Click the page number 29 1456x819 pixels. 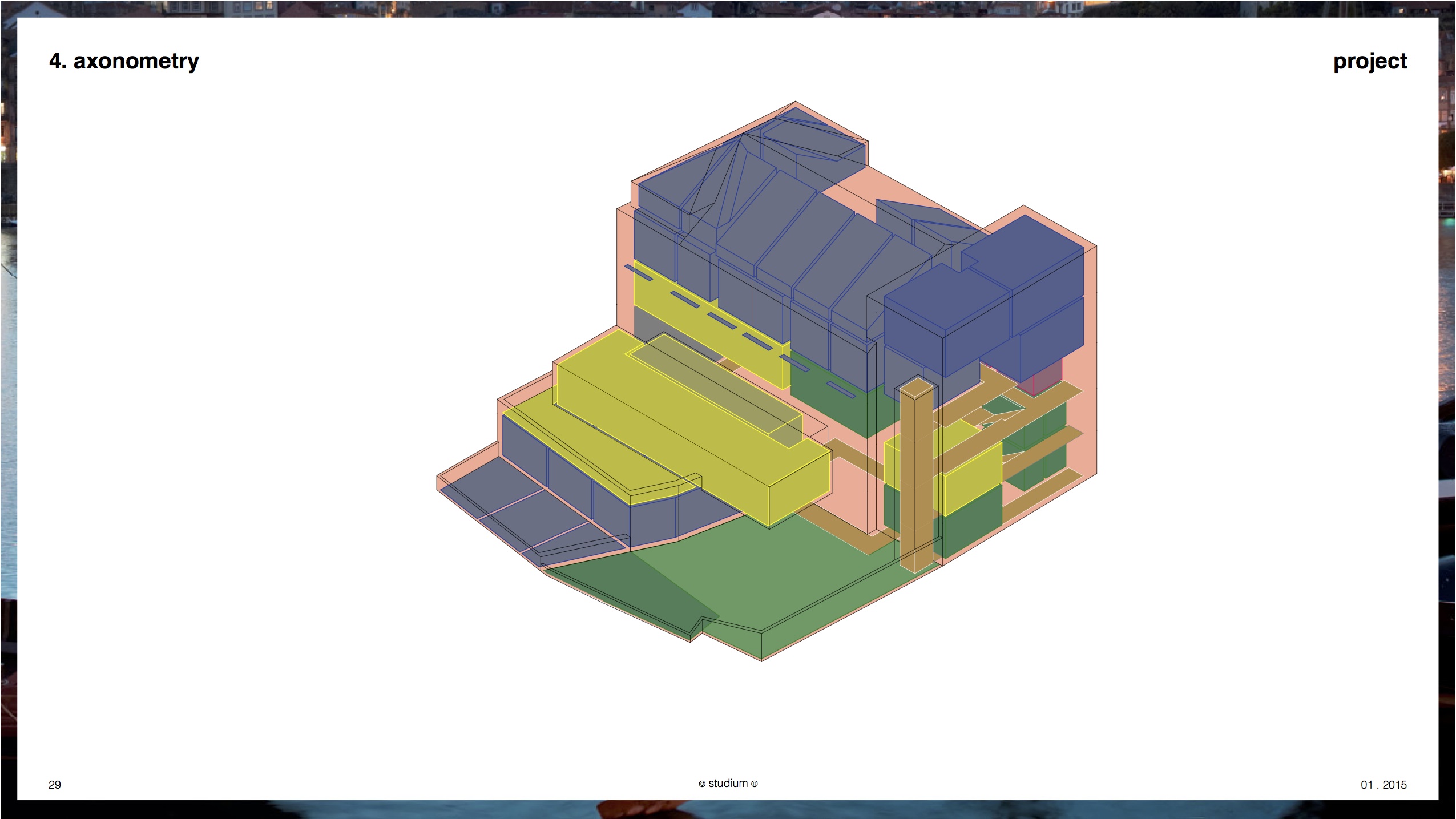tap(55, 785)
